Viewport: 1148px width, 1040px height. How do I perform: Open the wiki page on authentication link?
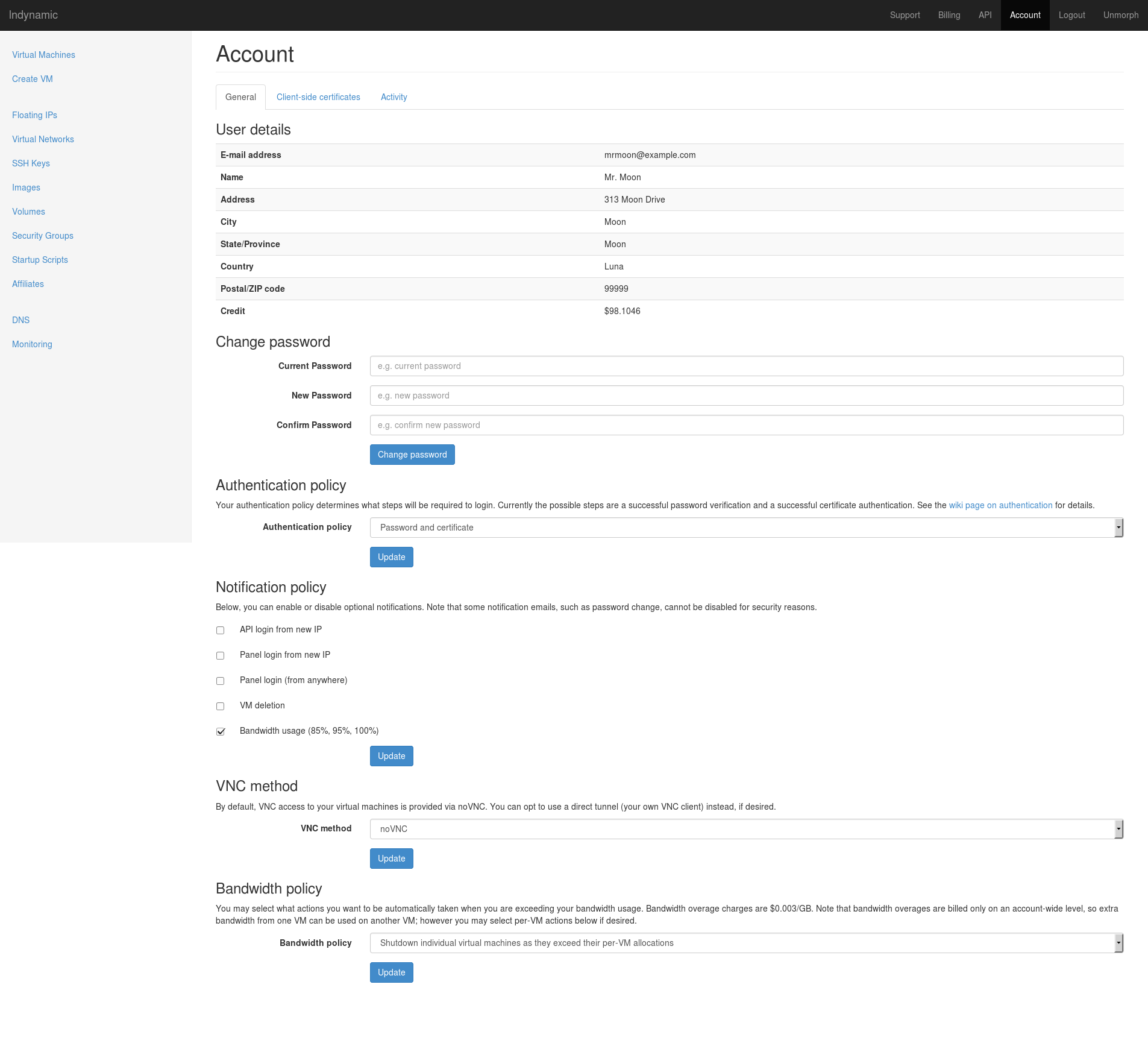tap(1000, 505)
